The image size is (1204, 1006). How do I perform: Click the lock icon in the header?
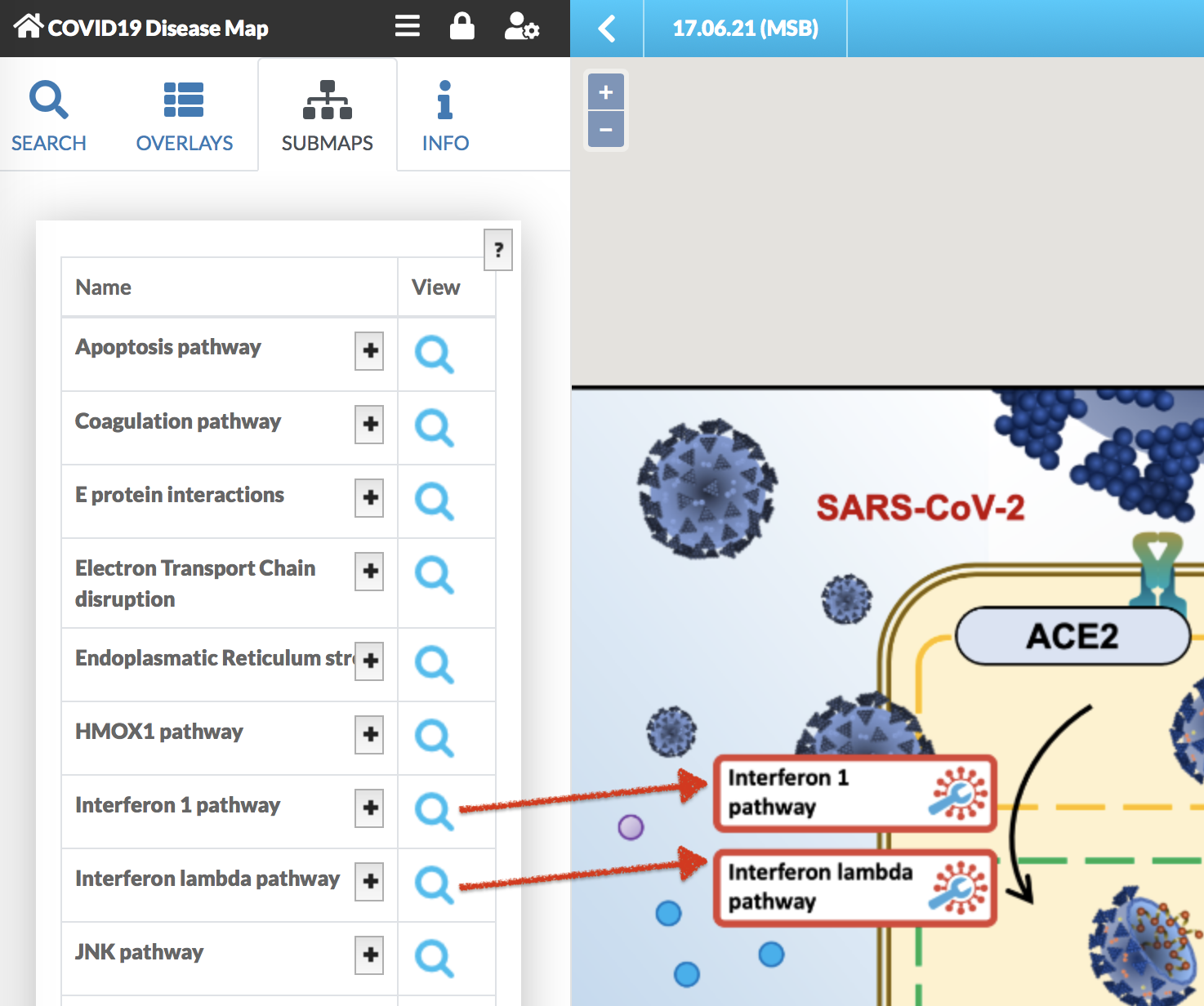coord(462,27)
